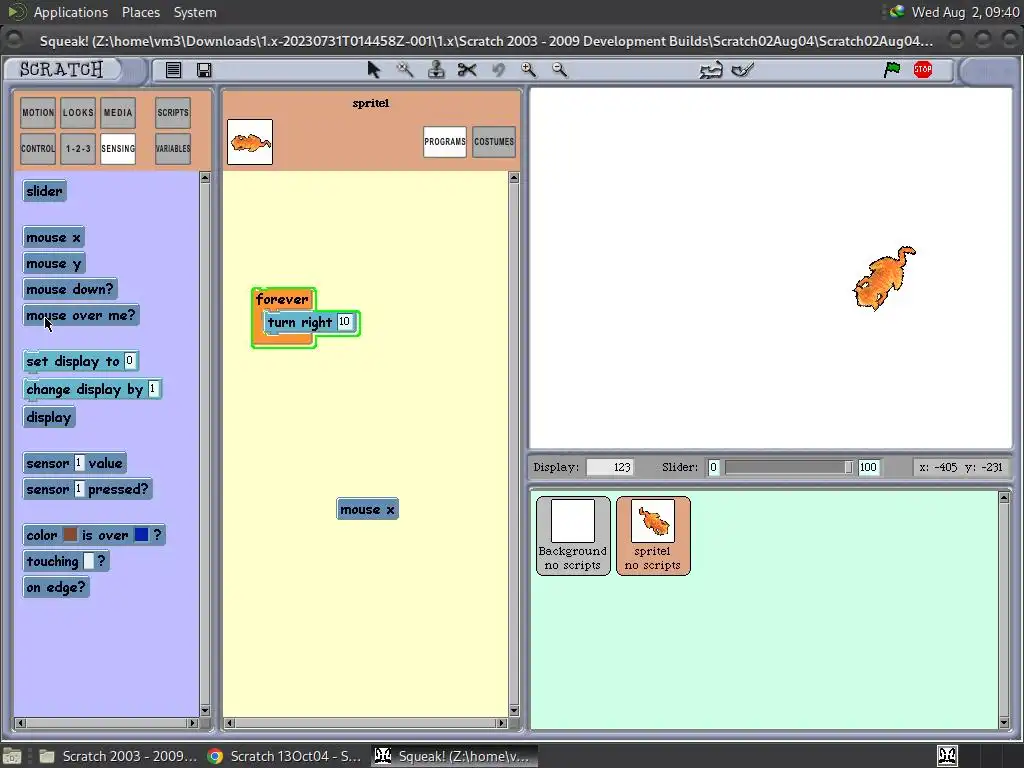
Task: Click the white swatch in touching block
Action: [x=89, y=560]
